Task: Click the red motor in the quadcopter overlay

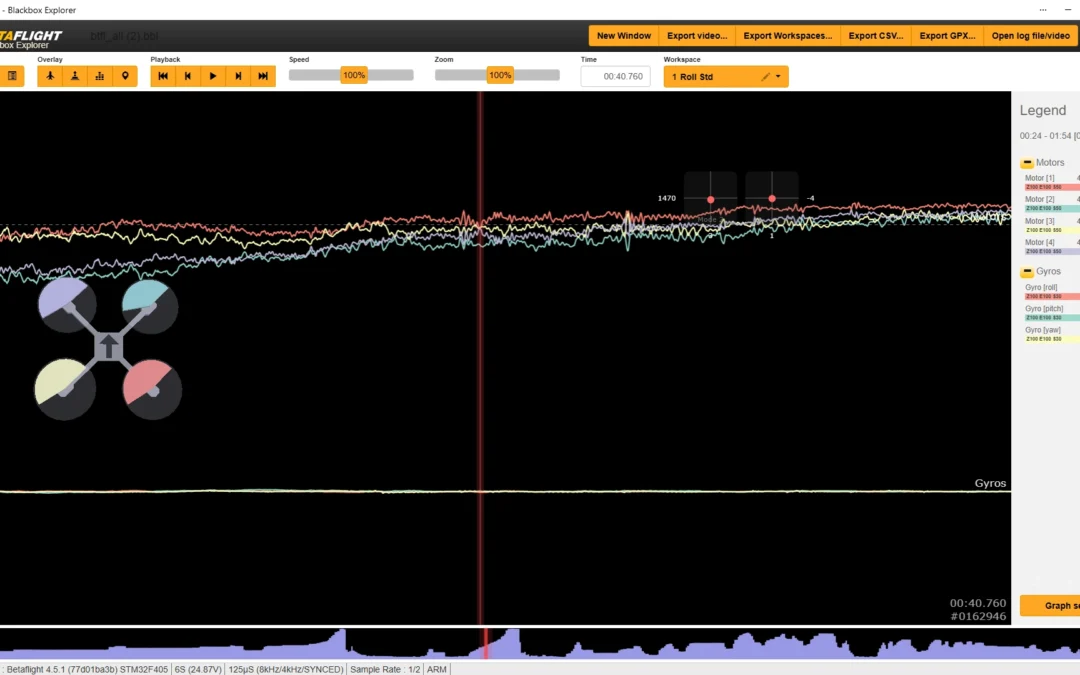Action: (x=152, y=389)
